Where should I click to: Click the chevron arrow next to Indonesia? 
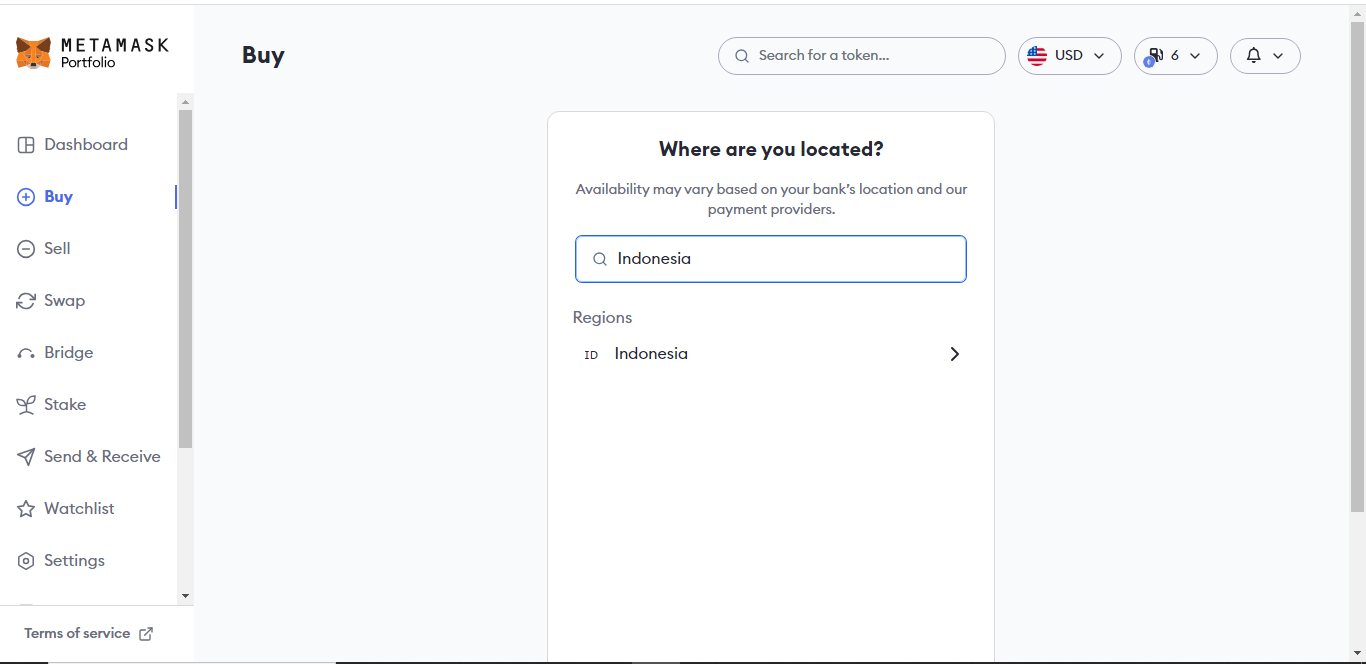pyautogui.click(x=954, y=354)
